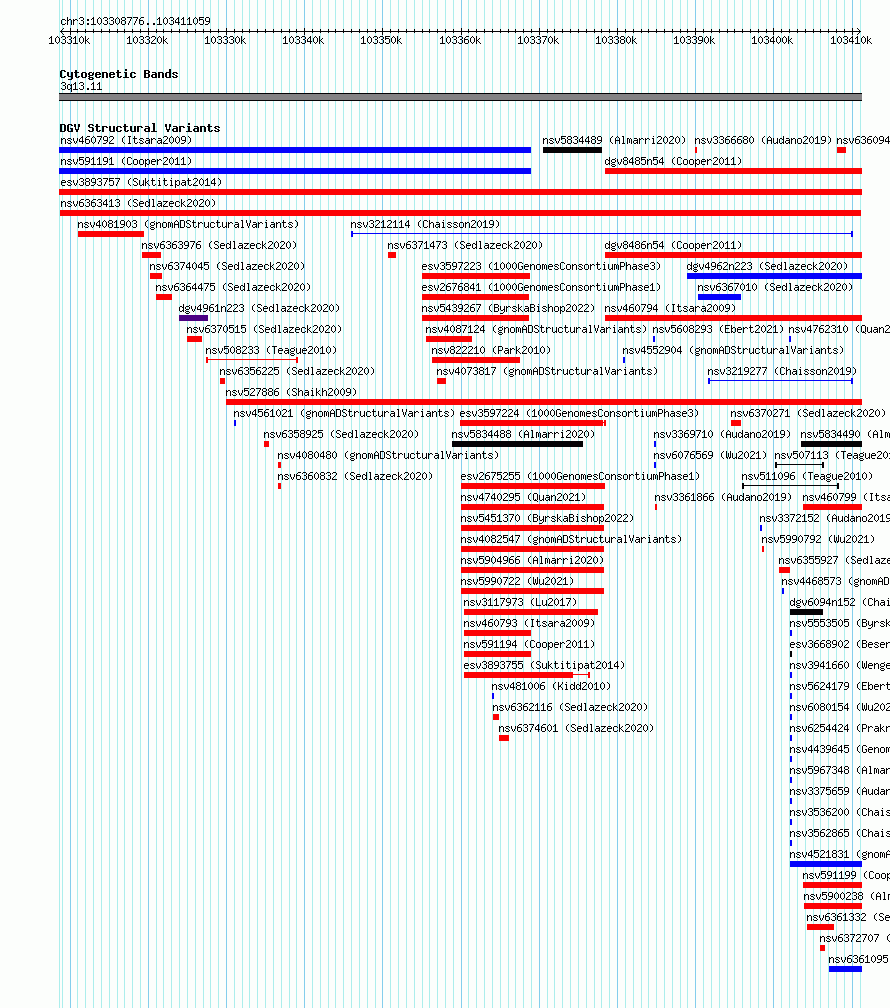Click the dgv4962n223 (Sedlazeck2020) label

[x=767, y=266]
